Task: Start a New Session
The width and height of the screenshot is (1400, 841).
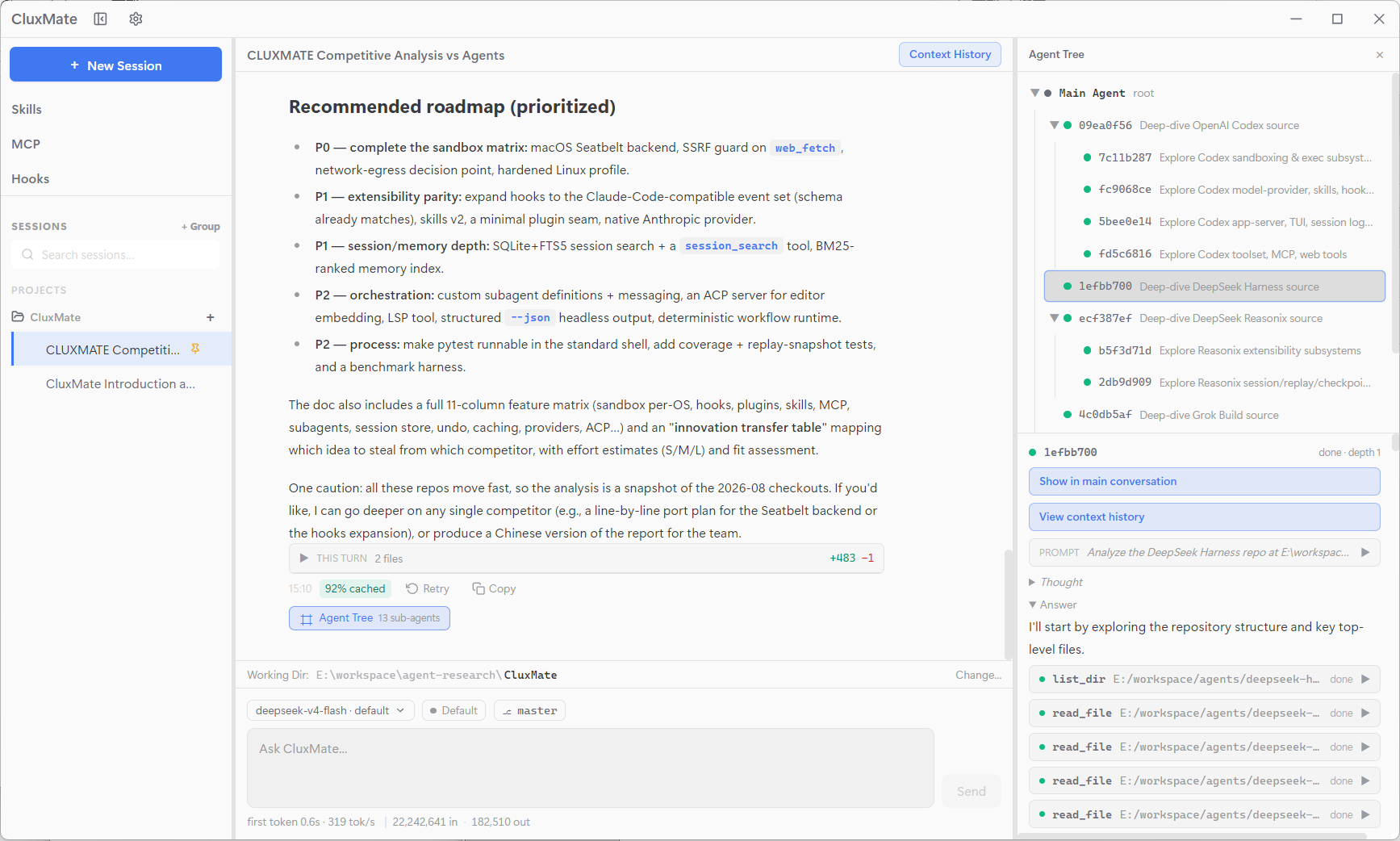Action: 115,65
